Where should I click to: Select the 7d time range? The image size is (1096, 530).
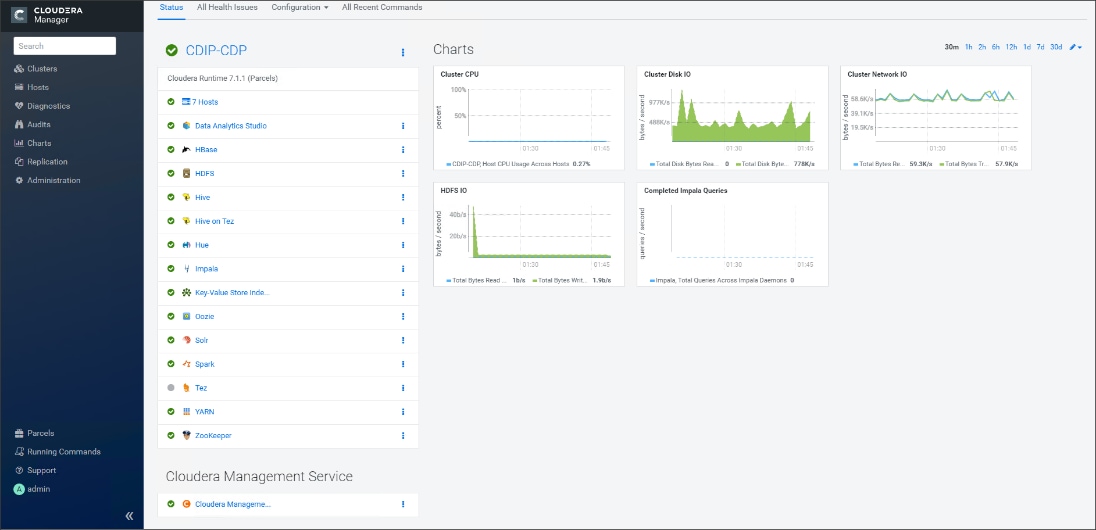pos(1040,47)
